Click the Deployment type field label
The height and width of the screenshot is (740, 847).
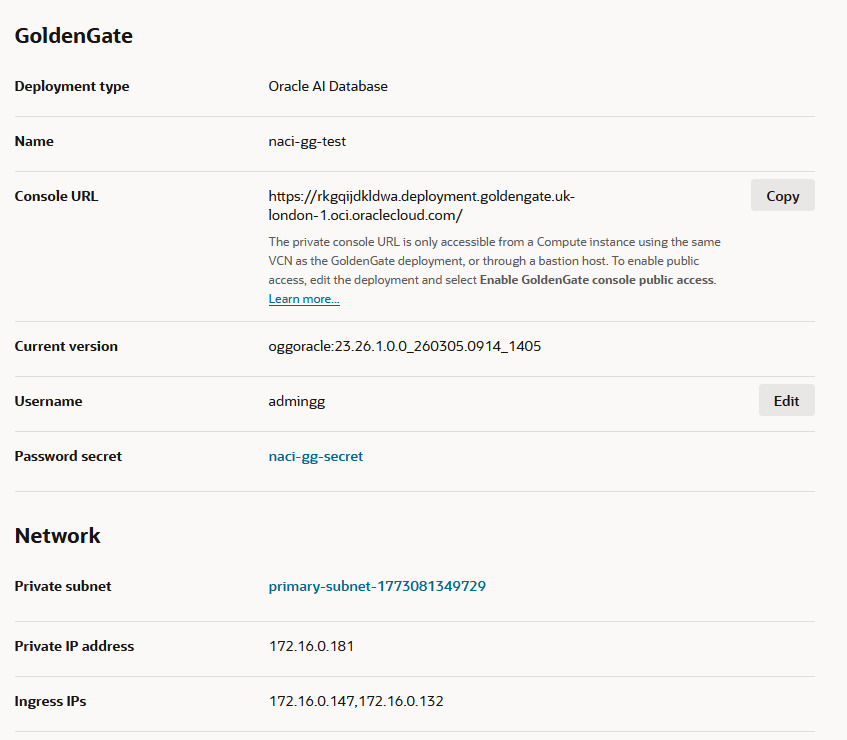[x=72, y=86]
